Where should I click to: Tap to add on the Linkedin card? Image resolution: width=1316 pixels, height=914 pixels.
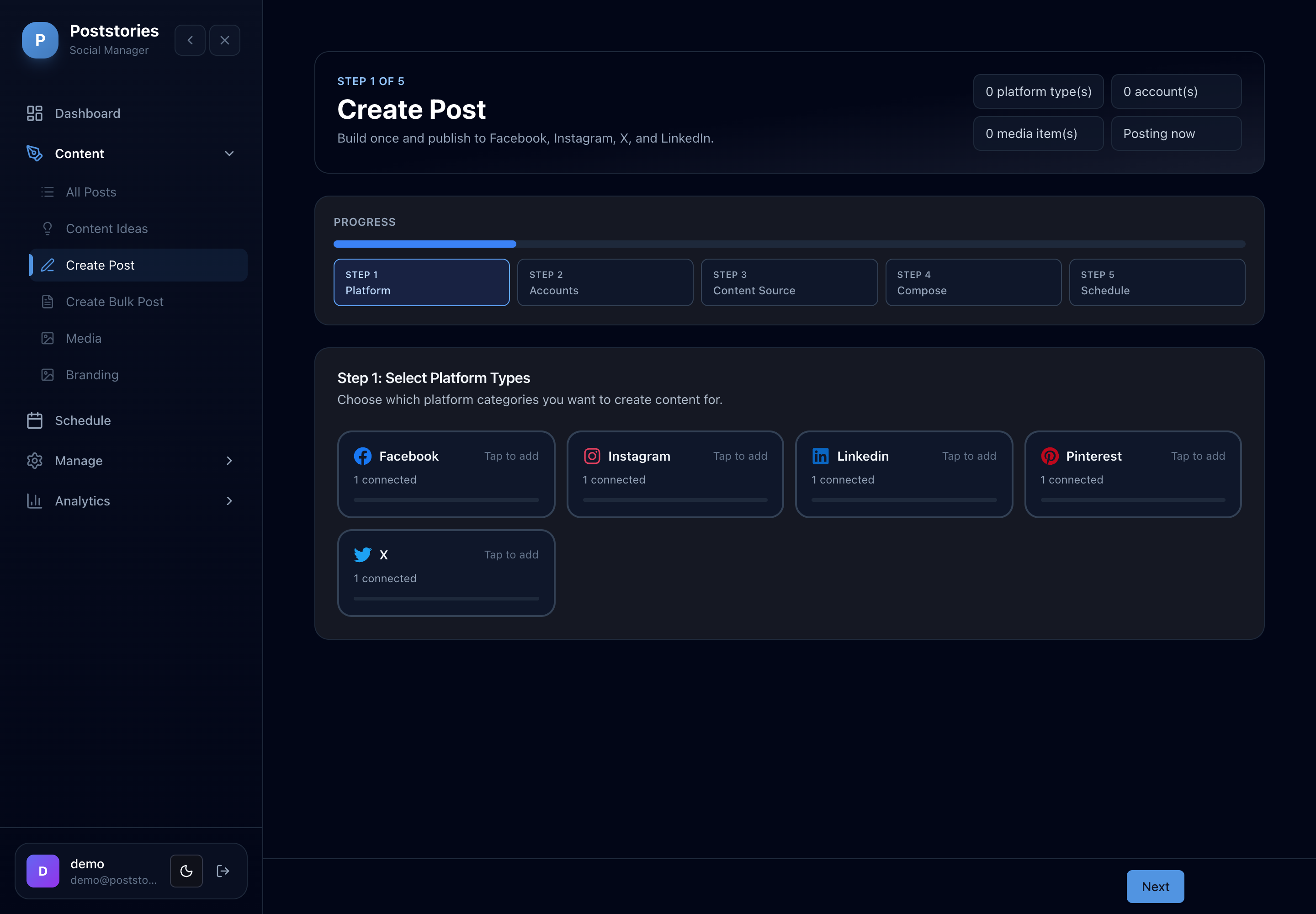click(969, 456)
